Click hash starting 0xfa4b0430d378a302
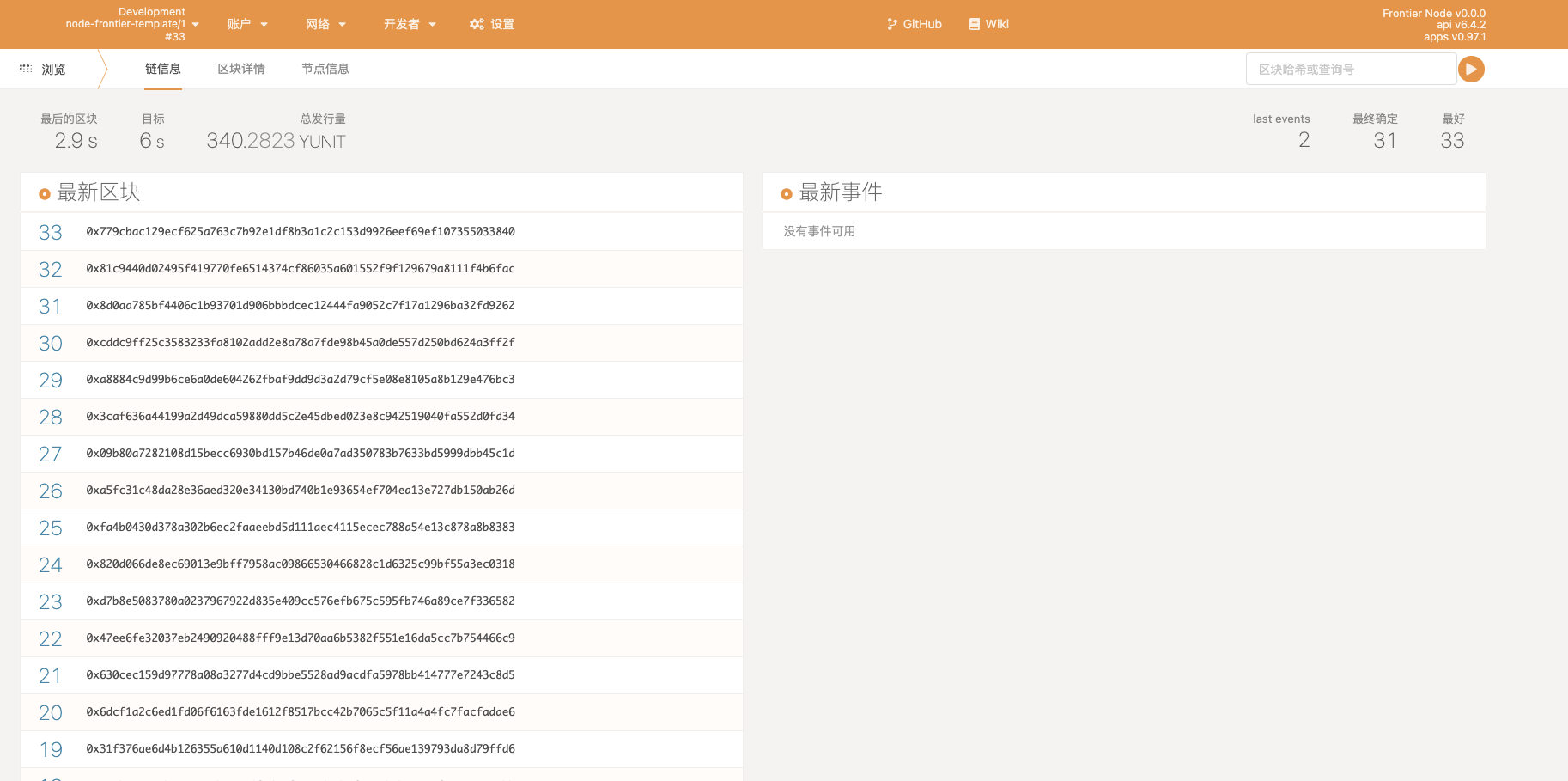The image size is (1568, 781). pyautogui.click(x=301, y=527)
